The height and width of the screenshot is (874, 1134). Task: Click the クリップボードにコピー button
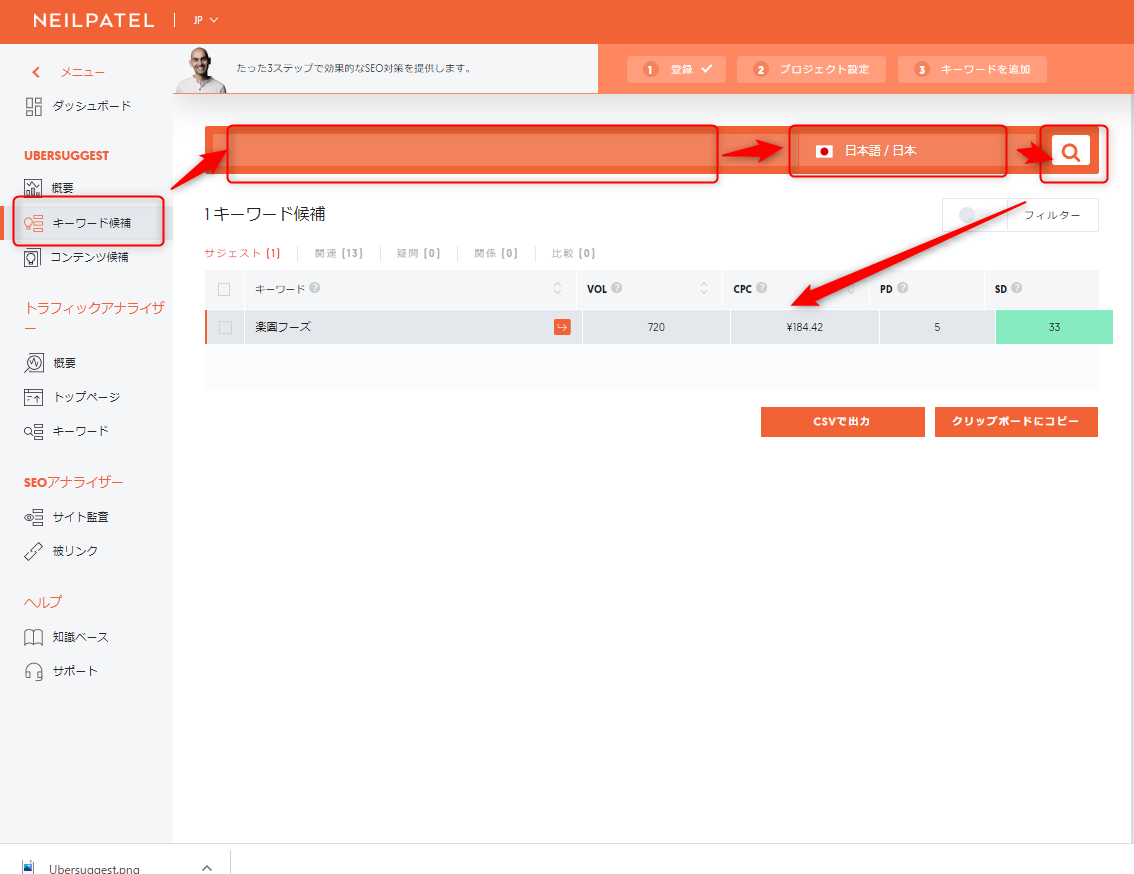coord(1016,422)
